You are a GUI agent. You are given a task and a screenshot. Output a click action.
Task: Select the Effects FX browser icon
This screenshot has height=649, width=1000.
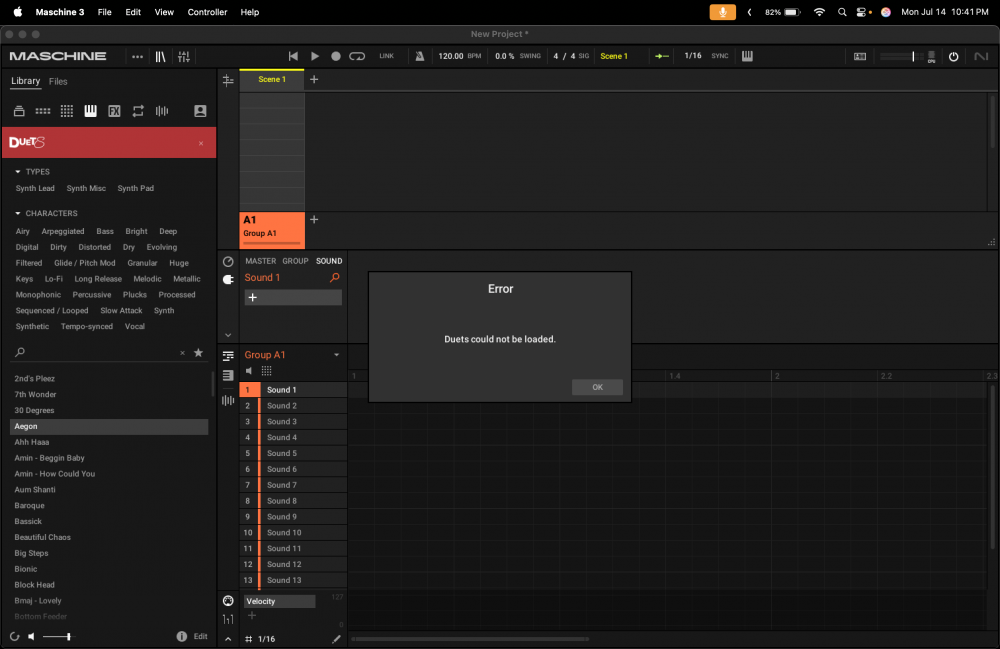(x=114, y=111)
